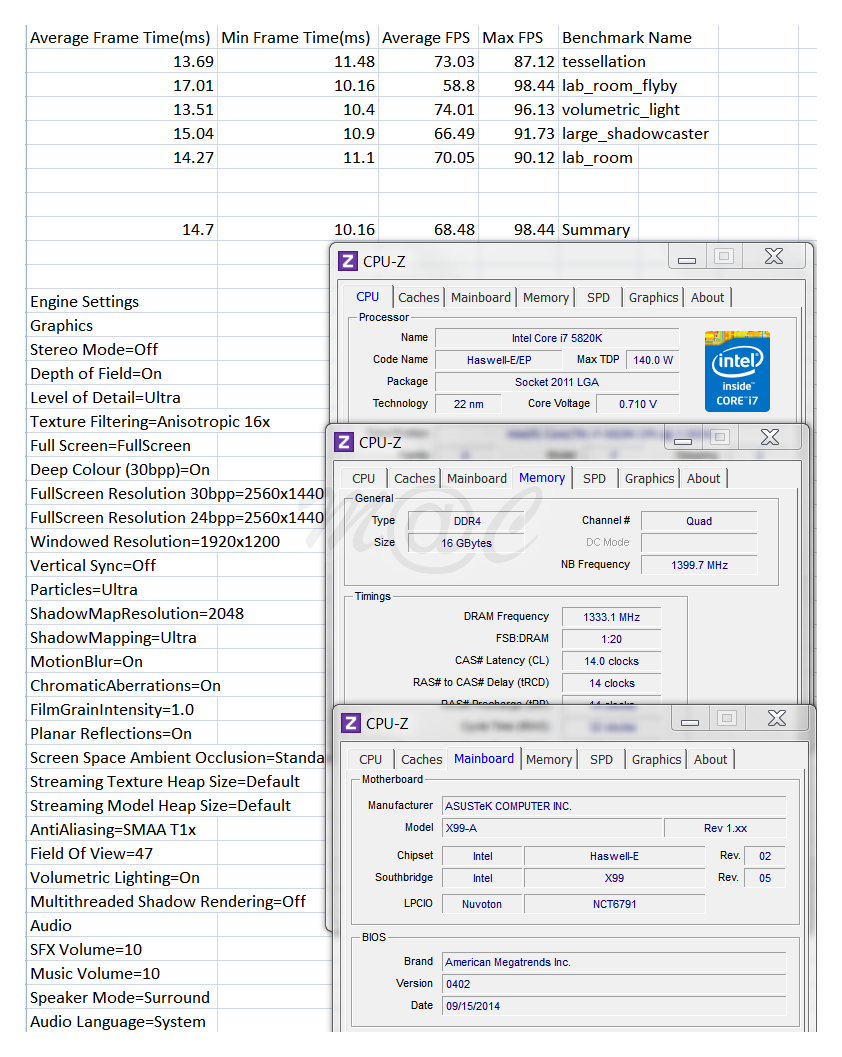Screen dimensions: 842x1057
Task: Click the Channel # field showing Quad
Action: tap(699, 521)
